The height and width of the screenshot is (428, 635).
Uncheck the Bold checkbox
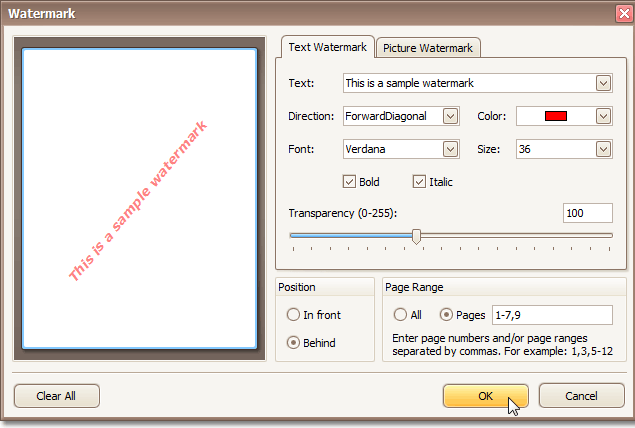(349, 182)
